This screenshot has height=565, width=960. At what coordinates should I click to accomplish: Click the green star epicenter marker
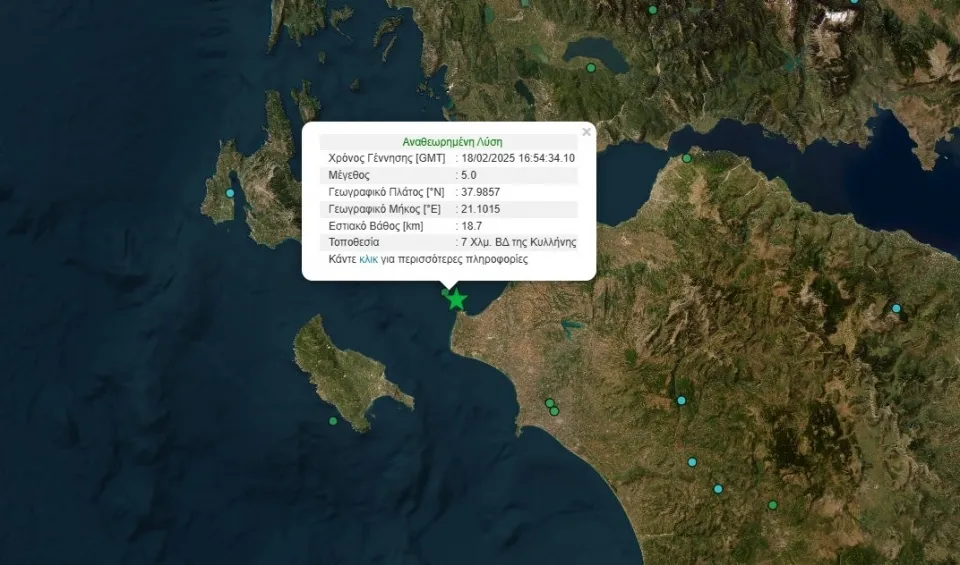click(x=457, y=299)
